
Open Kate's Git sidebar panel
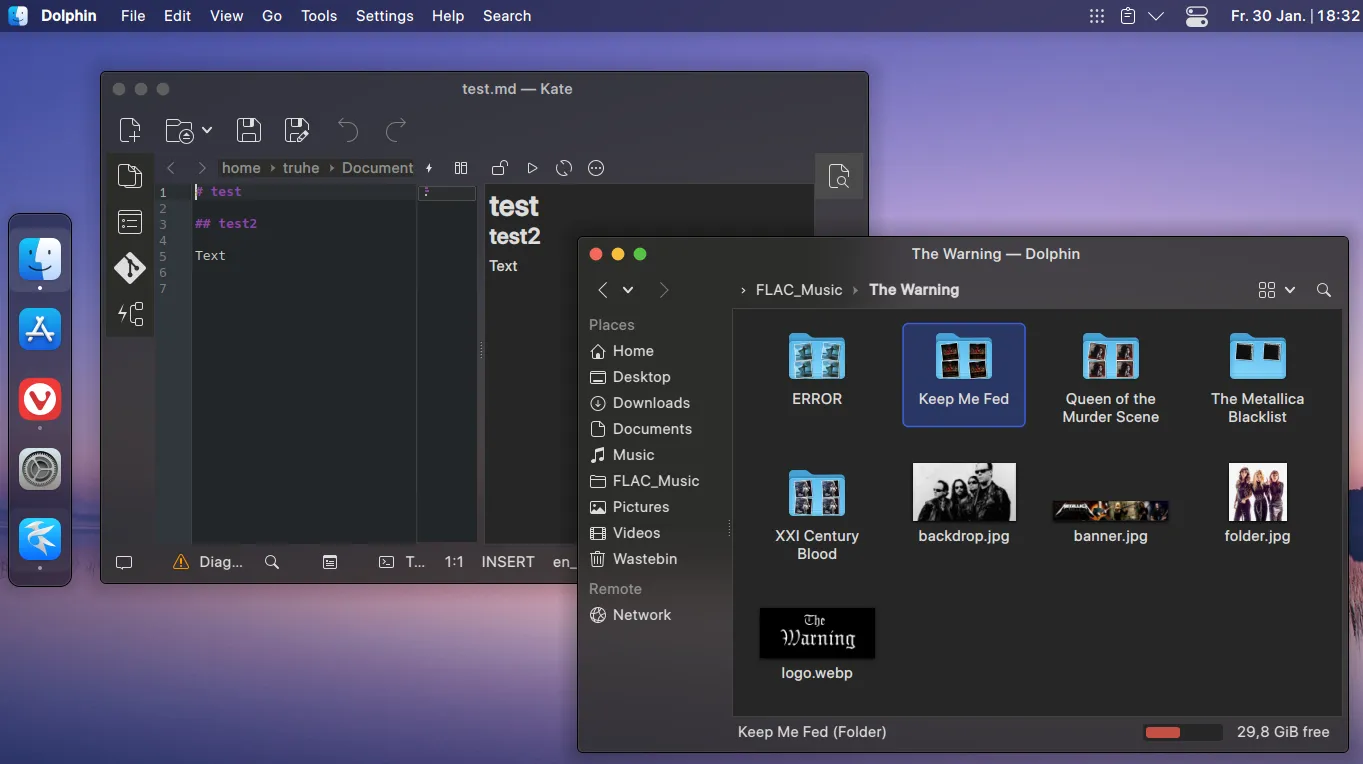tap(130, 267)
